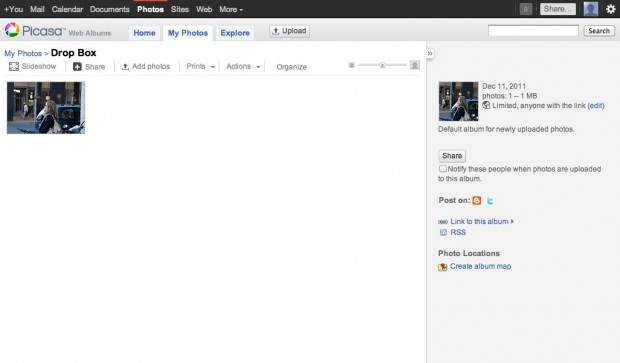Image resolution: width=620 pixels, height=363 pixels.
Task: Select Photos in top bar
Action: pyautogui.click(x=150, y=9)
